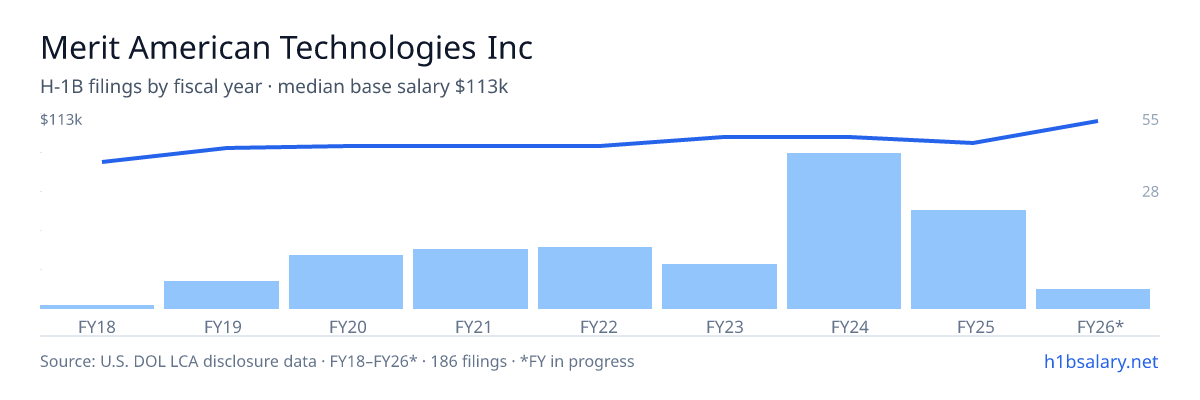The width and height of the screenshot is (1200, 400).
Task: Click the 28 filings axis label
Action: coord(1150,191)
